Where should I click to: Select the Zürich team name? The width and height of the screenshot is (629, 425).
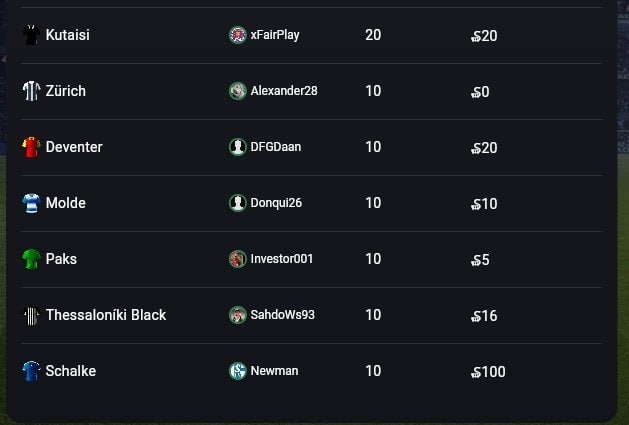click(x=66, y=91)
